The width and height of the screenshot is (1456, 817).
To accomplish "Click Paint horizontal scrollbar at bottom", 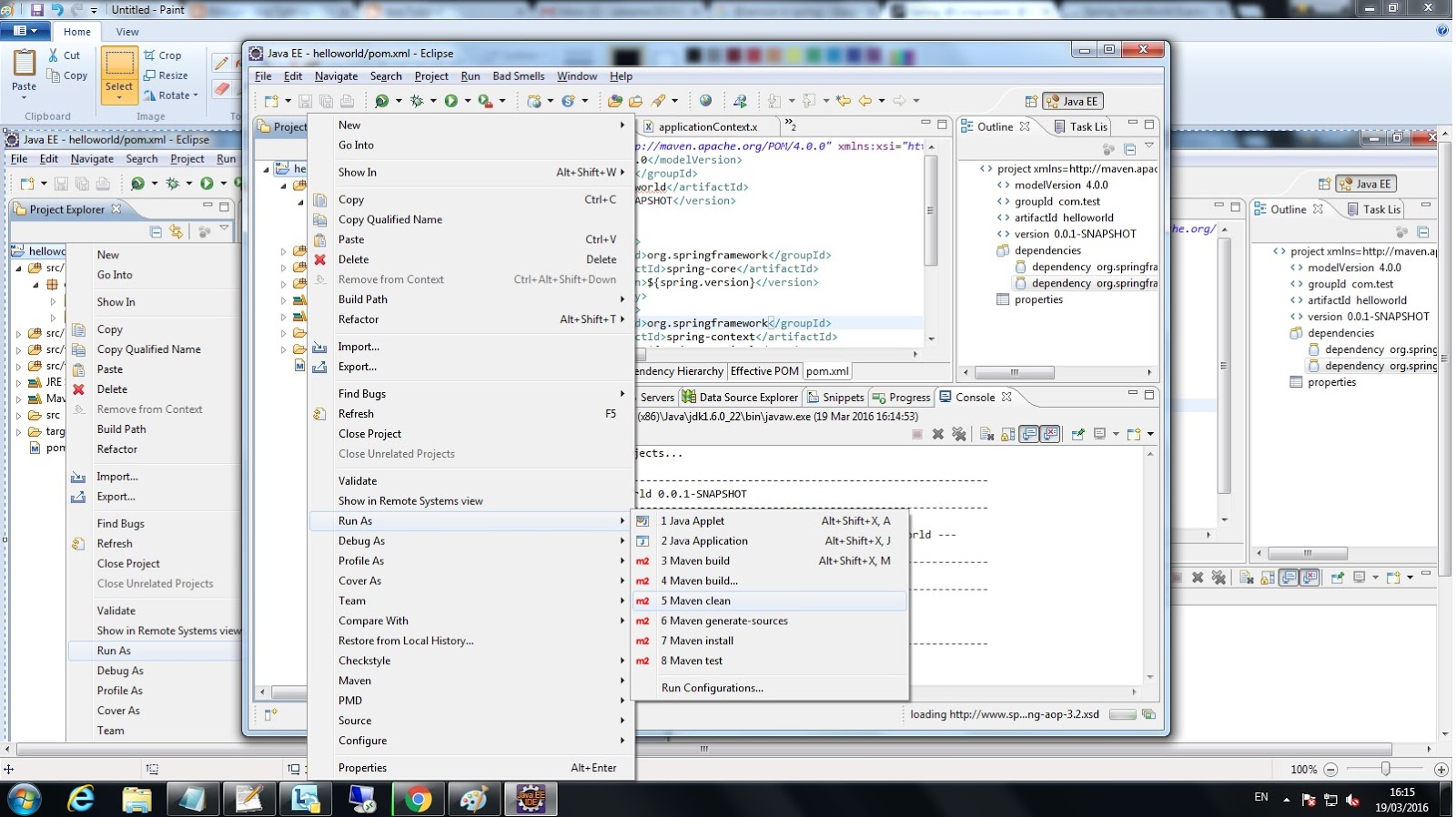I will 703,750.
